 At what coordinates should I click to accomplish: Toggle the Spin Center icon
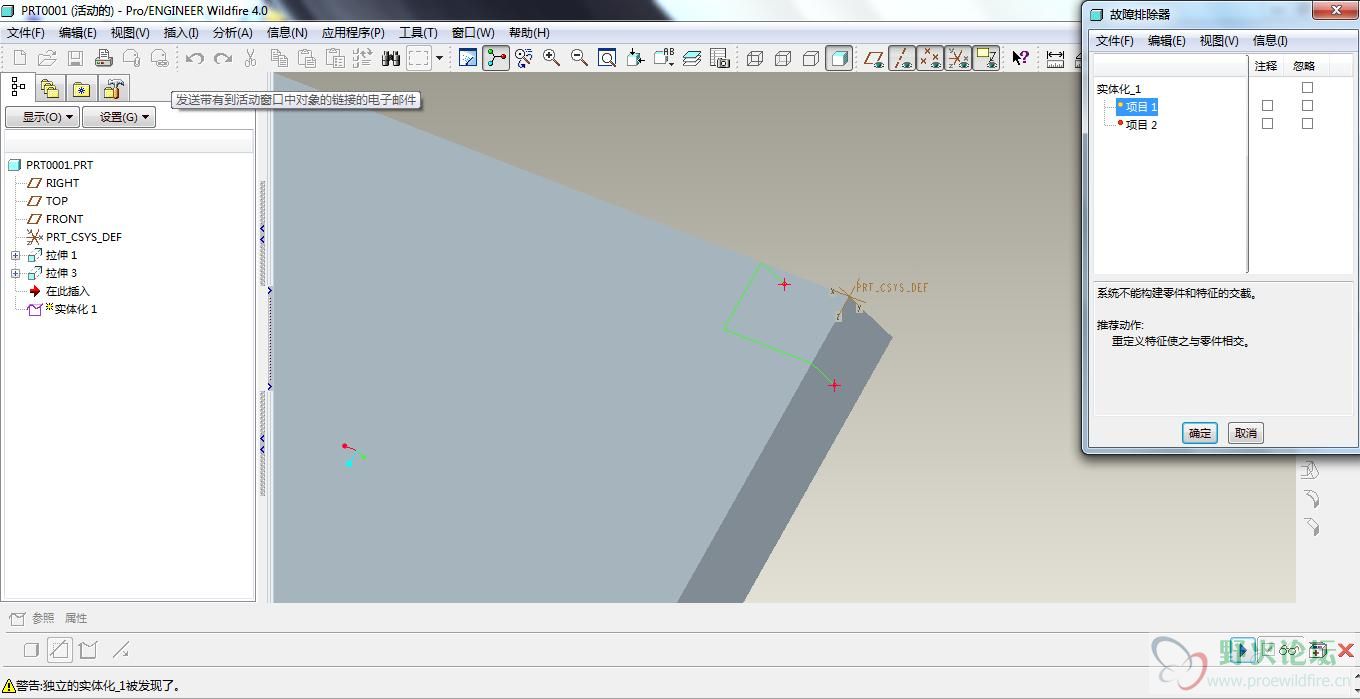click(496, 58)
